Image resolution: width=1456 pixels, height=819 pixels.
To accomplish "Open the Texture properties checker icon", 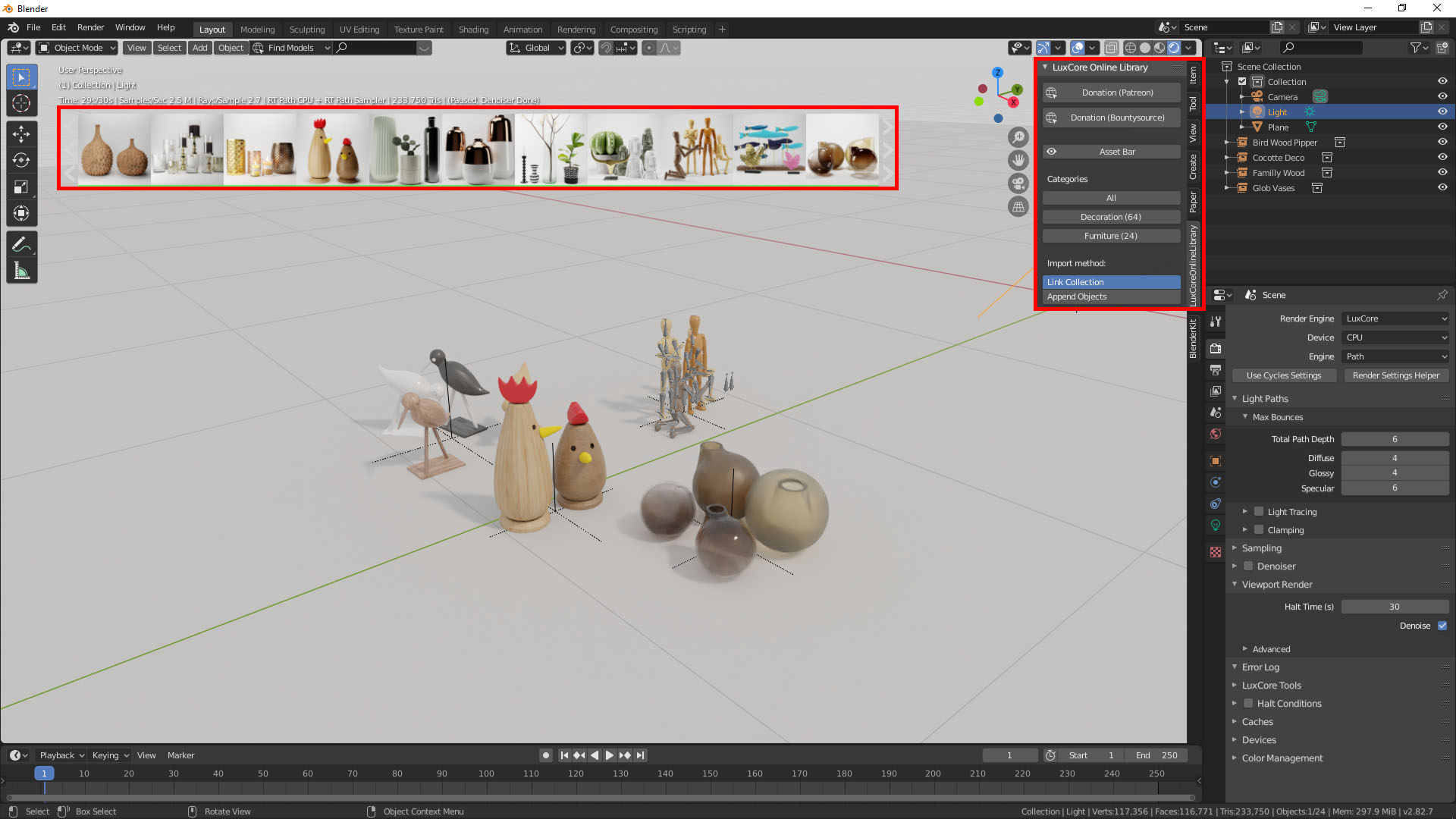I will (x=1216, y=552).
